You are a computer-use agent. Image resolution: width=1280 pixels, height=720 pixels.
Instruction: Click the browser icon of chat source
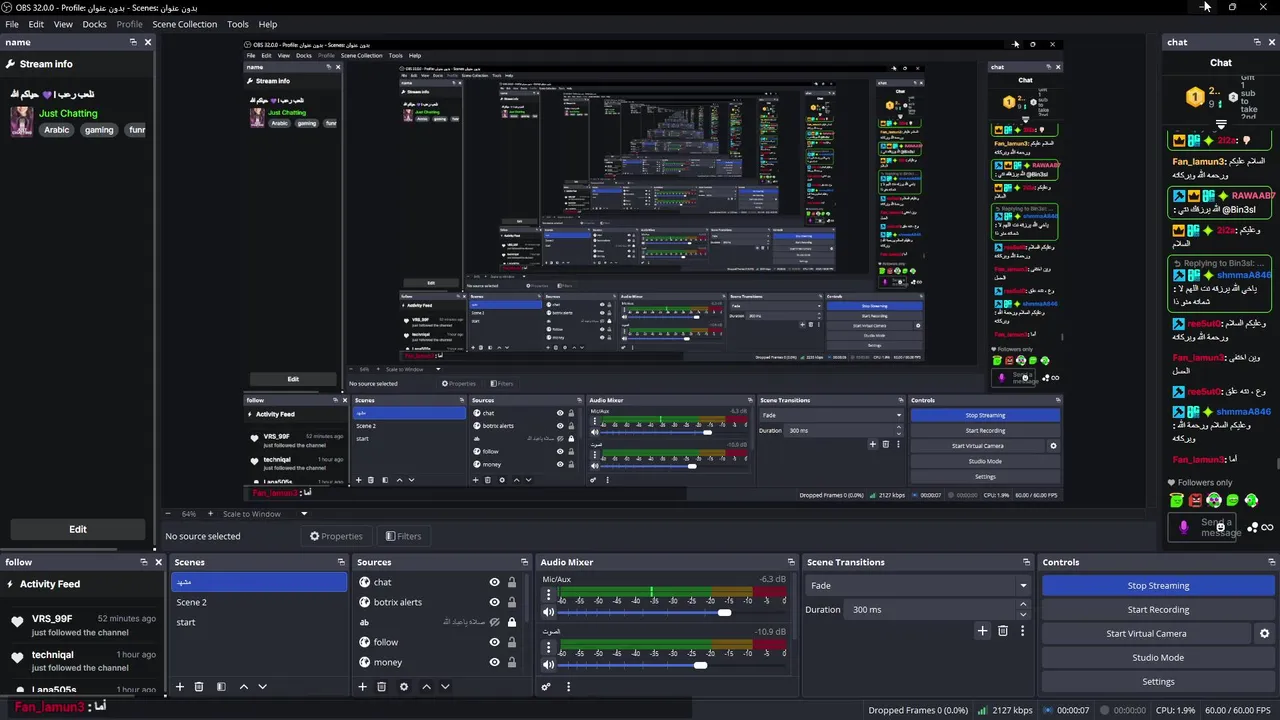365,582
